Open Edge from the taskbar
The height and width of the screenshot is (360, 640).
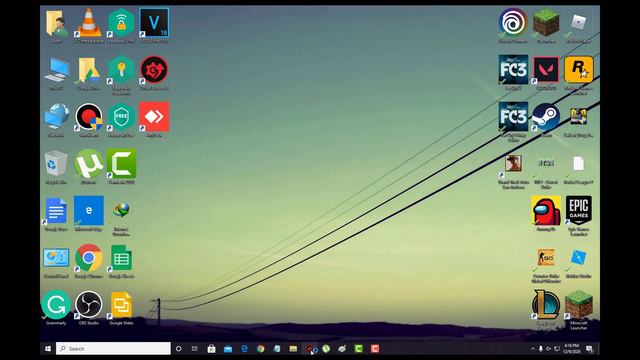point(244,349)
